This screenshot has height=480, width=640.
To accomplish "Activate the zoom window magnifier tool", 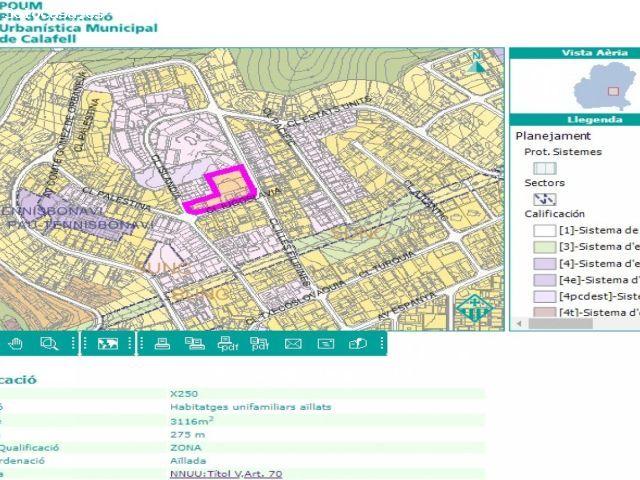I will (x=48, y=344).
